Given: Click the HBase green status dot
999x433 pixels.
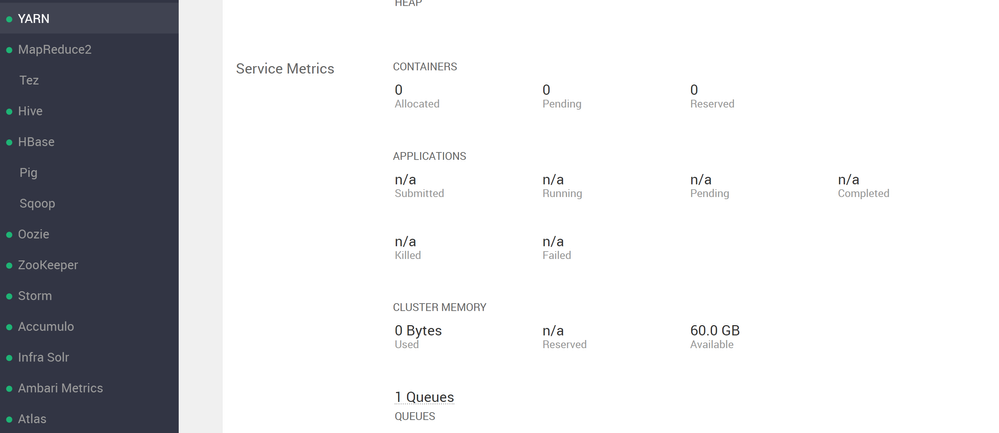Looking at the screenshot, I should pos(9,143).
